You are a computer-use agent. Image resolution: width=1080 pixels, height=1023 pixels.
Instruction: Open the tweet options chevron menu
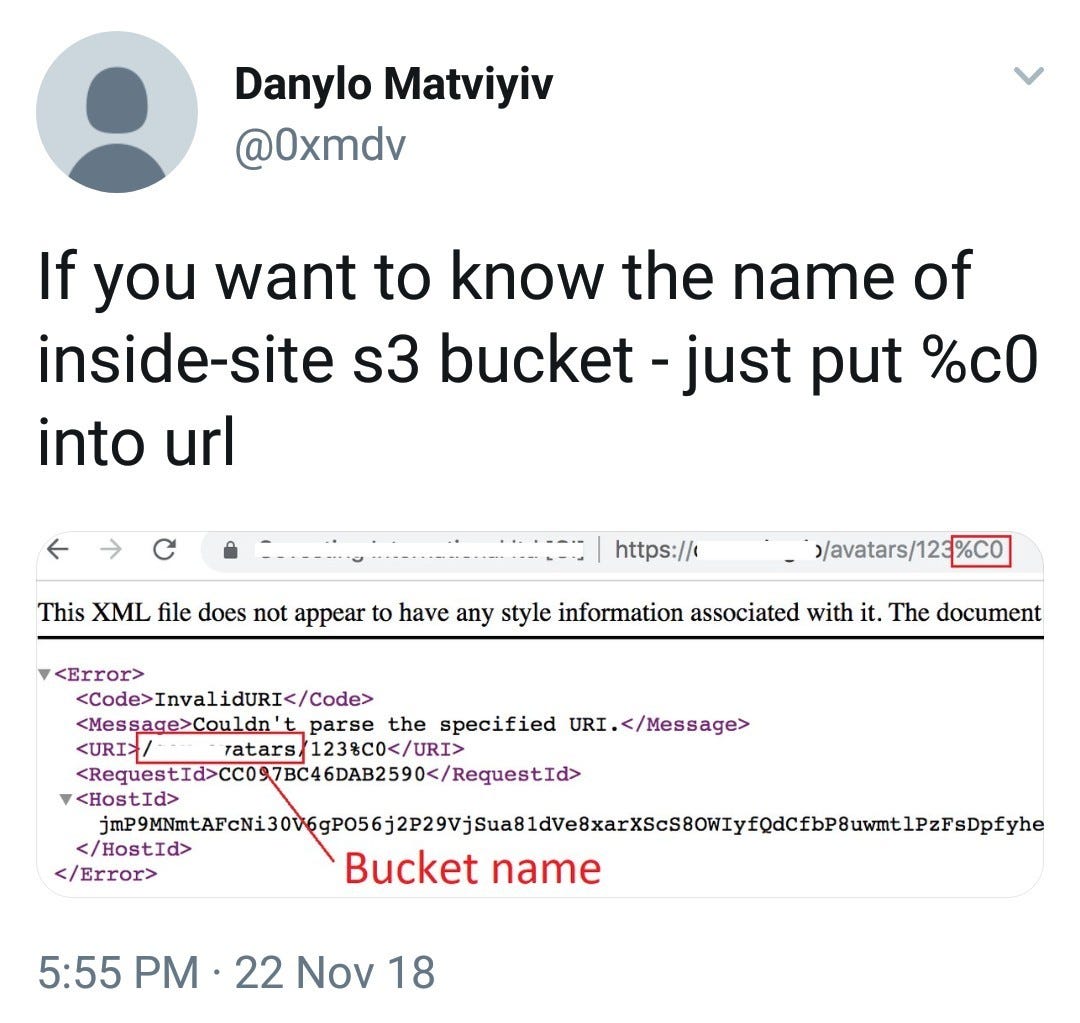[x=1028, y=75]
